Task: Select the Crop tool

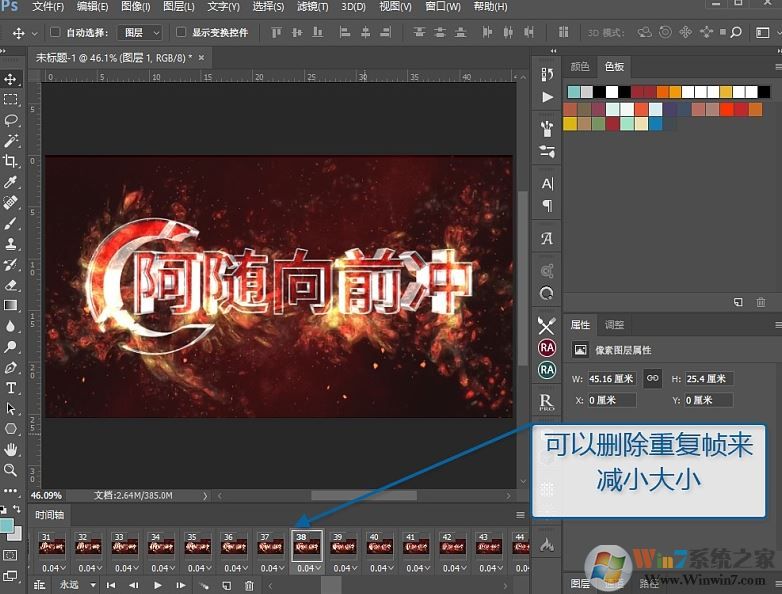Action: pos(11,161)
